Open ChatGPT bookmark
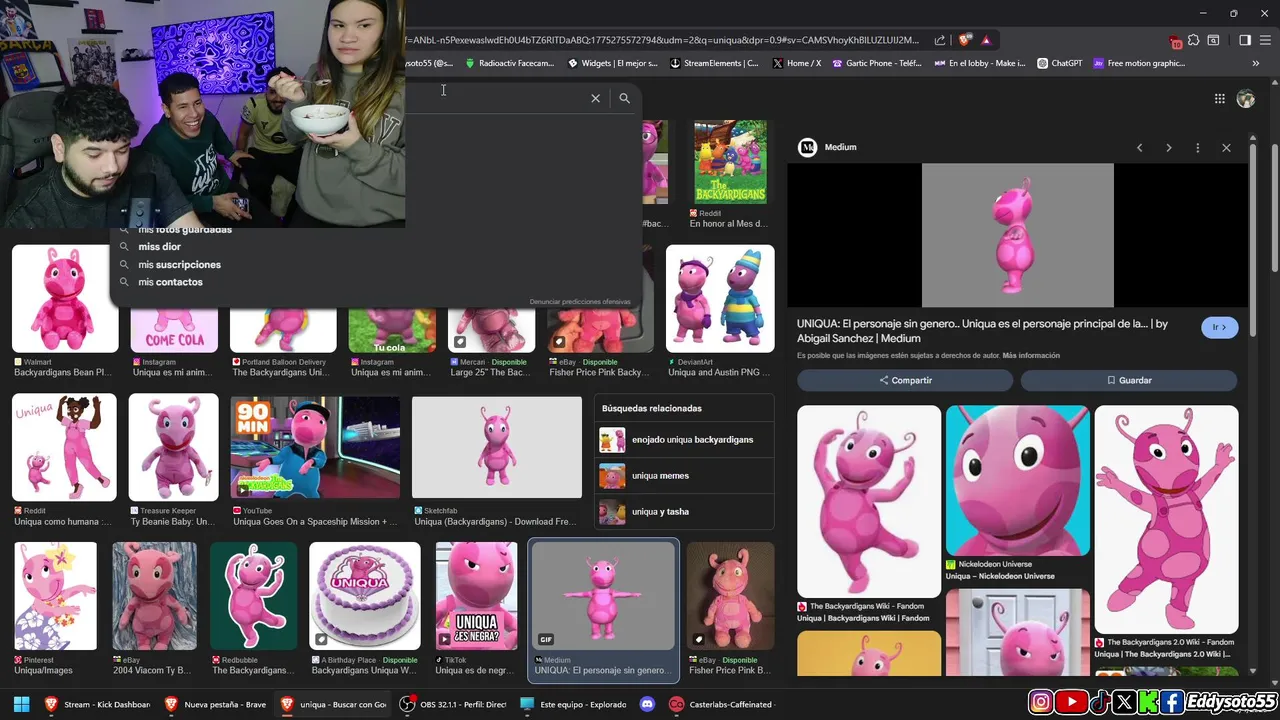Image resolution: width=1280 pixels, height=720 pixels. (1060, 63)
